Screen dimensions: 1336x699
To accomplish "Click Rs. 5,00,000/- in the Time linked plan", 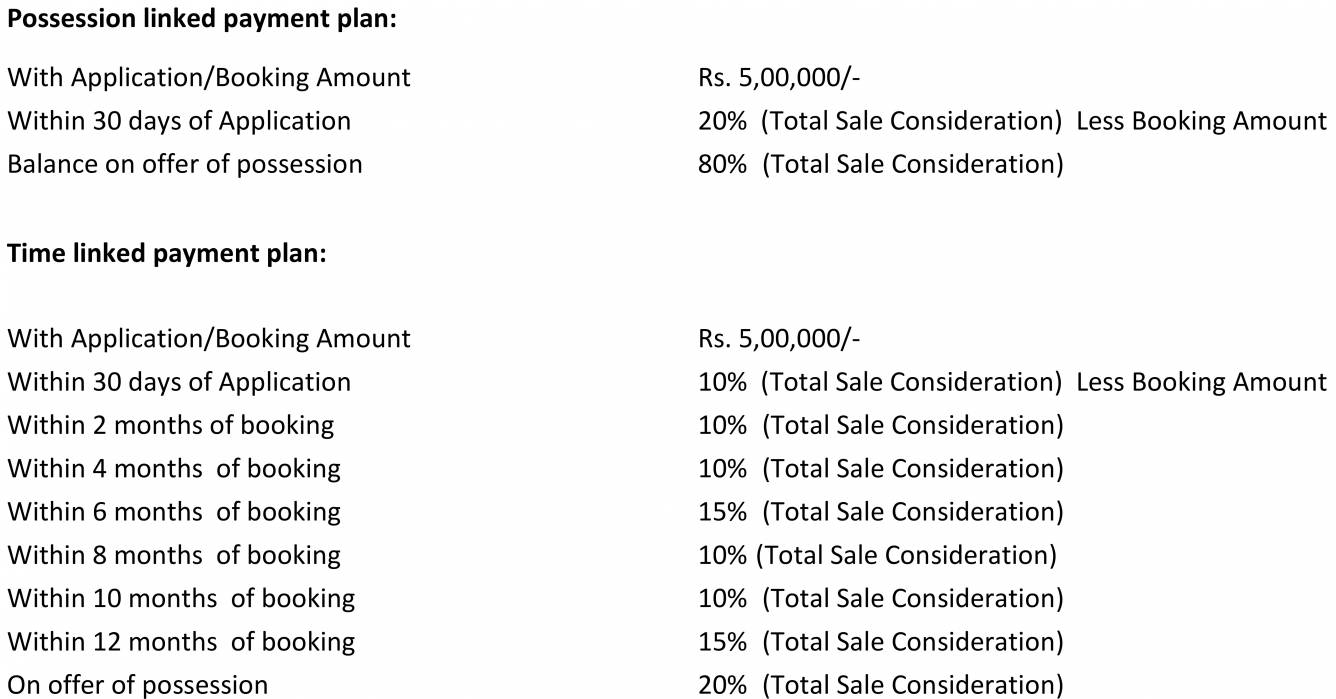I will [779, 339].
